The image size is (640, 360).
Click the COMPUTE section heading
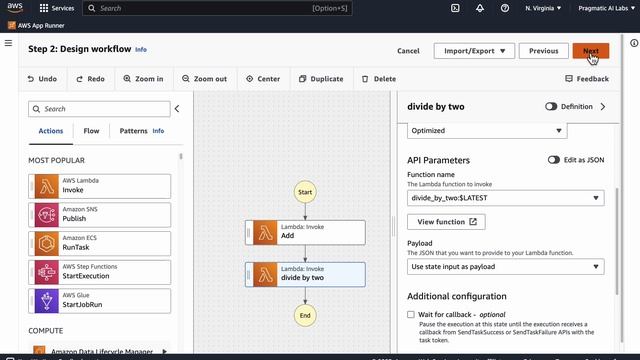(46, 331)
